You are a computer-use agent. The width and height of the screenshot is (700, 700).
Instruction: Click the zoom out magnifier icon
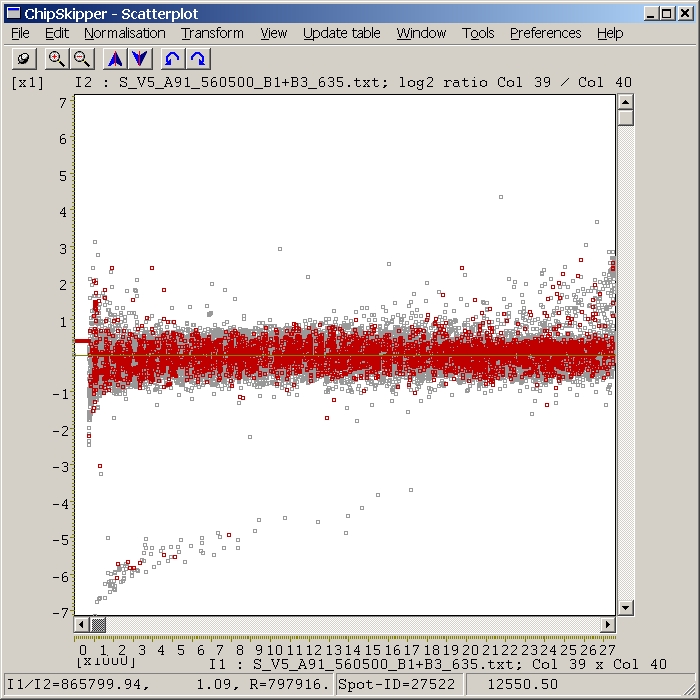pos(82,59)
